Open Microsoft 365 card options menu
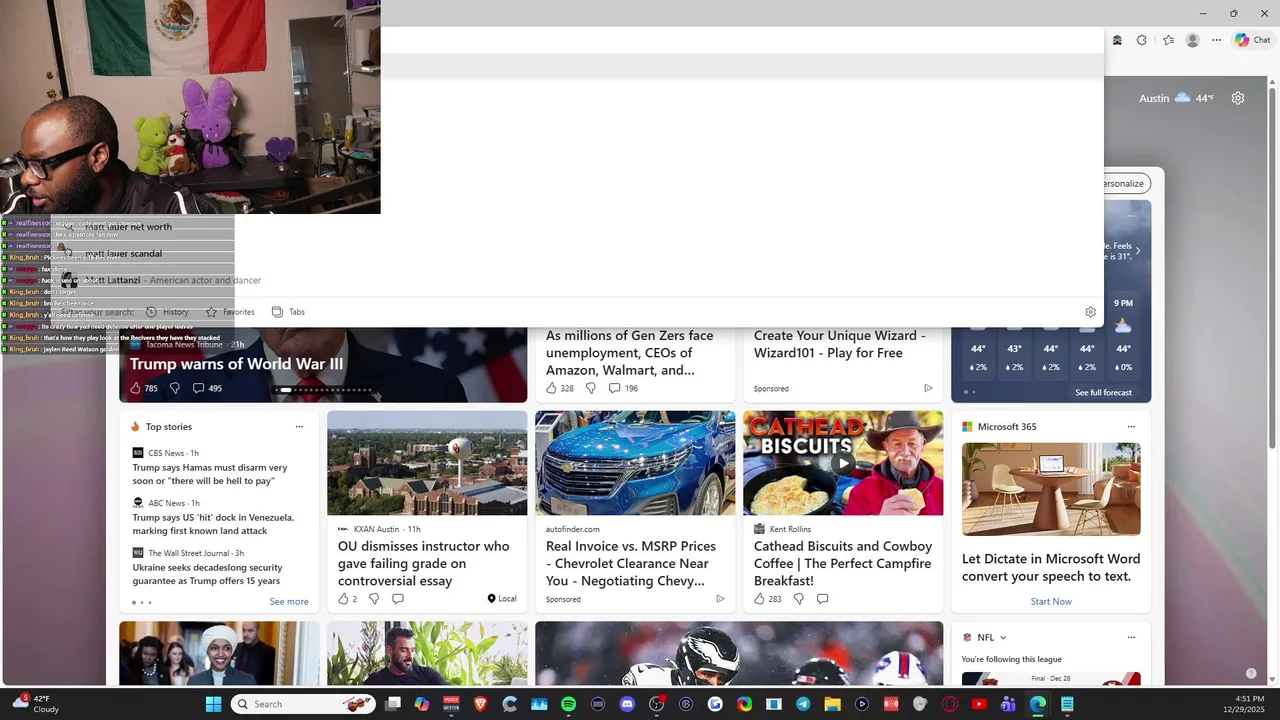1280x720 pixels. 1131,427
